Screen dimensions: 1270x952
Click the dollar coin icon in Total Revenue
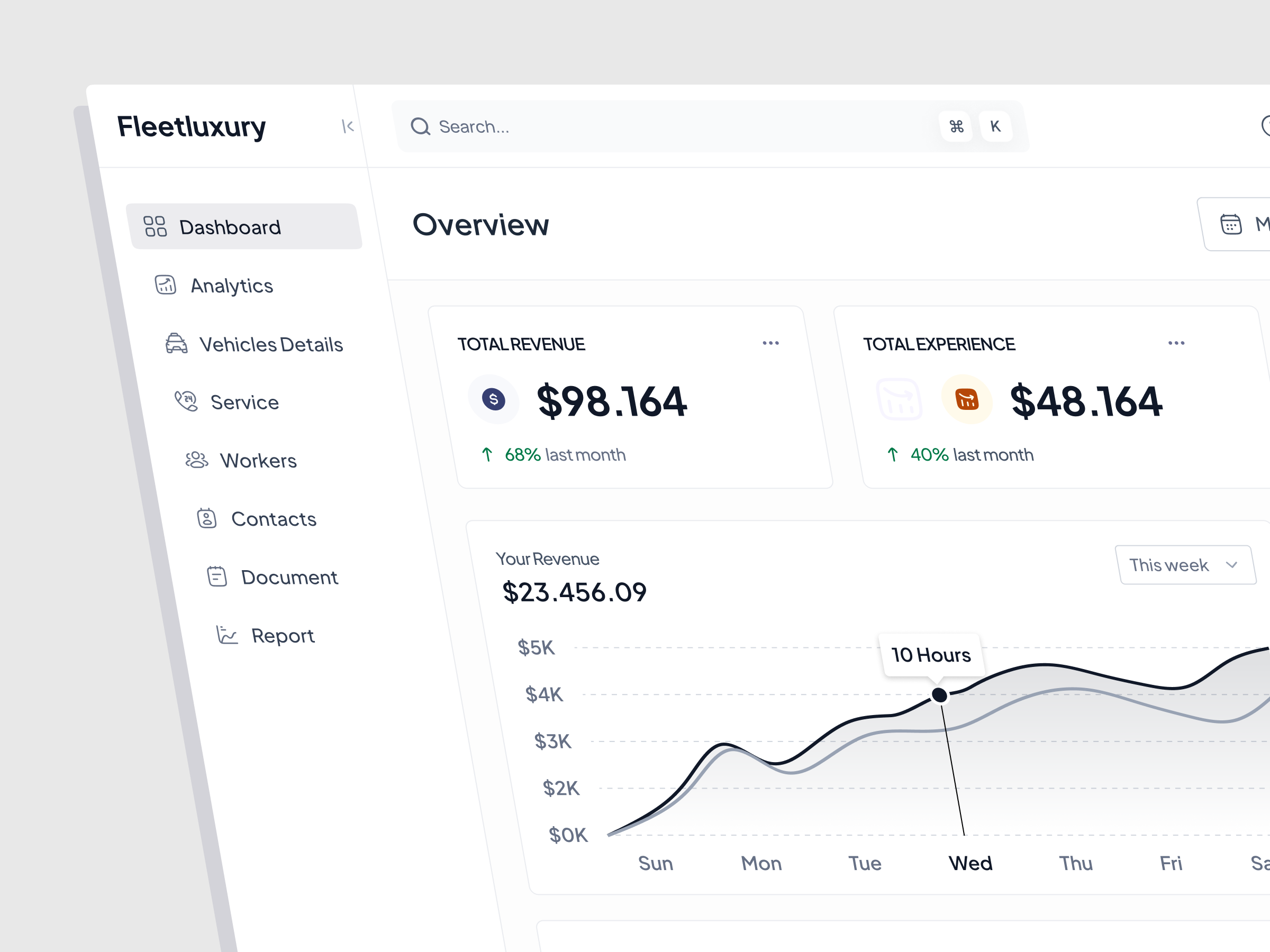click(x=494, y=399)
